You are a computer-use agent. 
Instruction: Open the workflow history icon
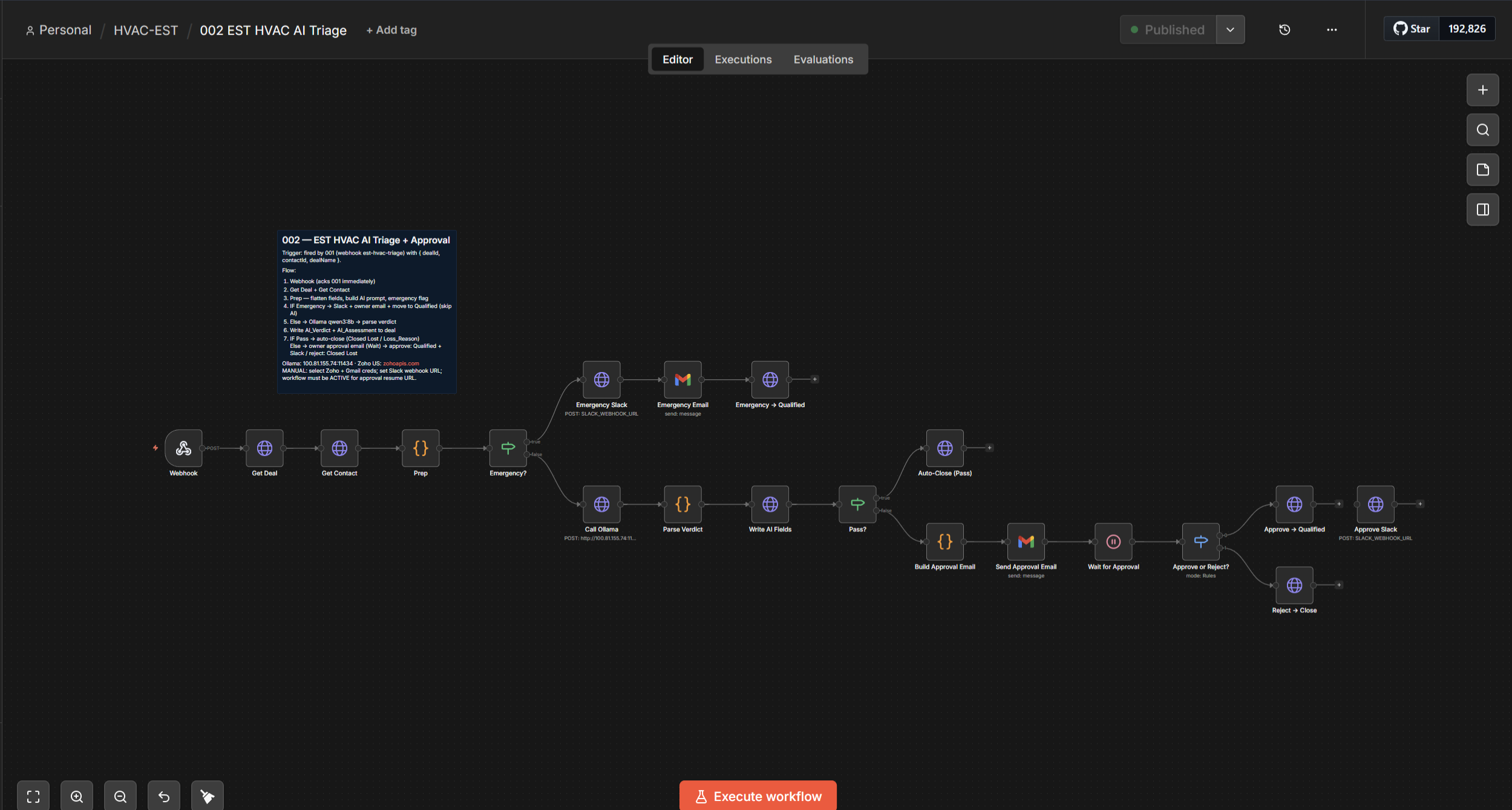coord(1285,30)
